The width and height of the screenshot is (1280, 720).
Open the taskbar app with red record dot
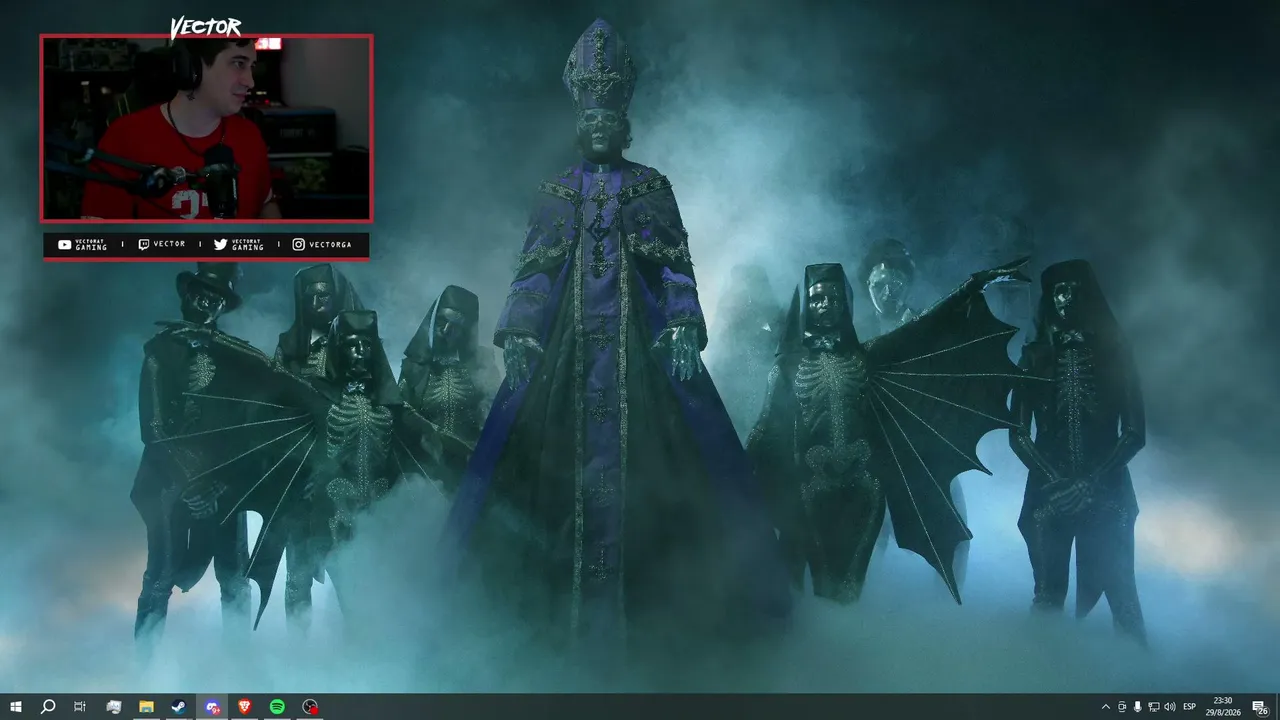(310, 707)
